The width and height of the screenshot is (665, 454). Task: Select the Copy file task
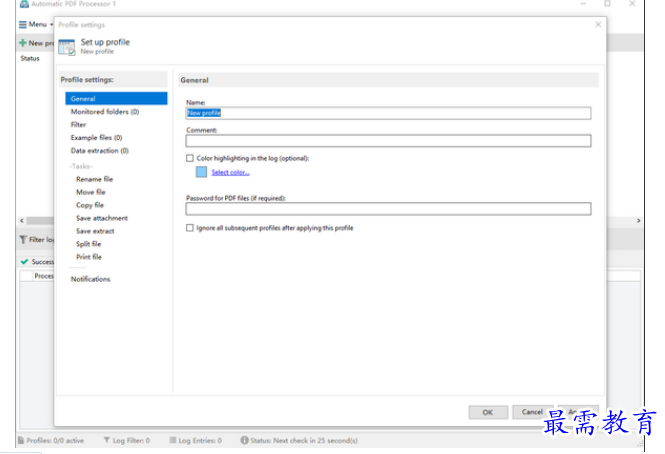(90, 205)
